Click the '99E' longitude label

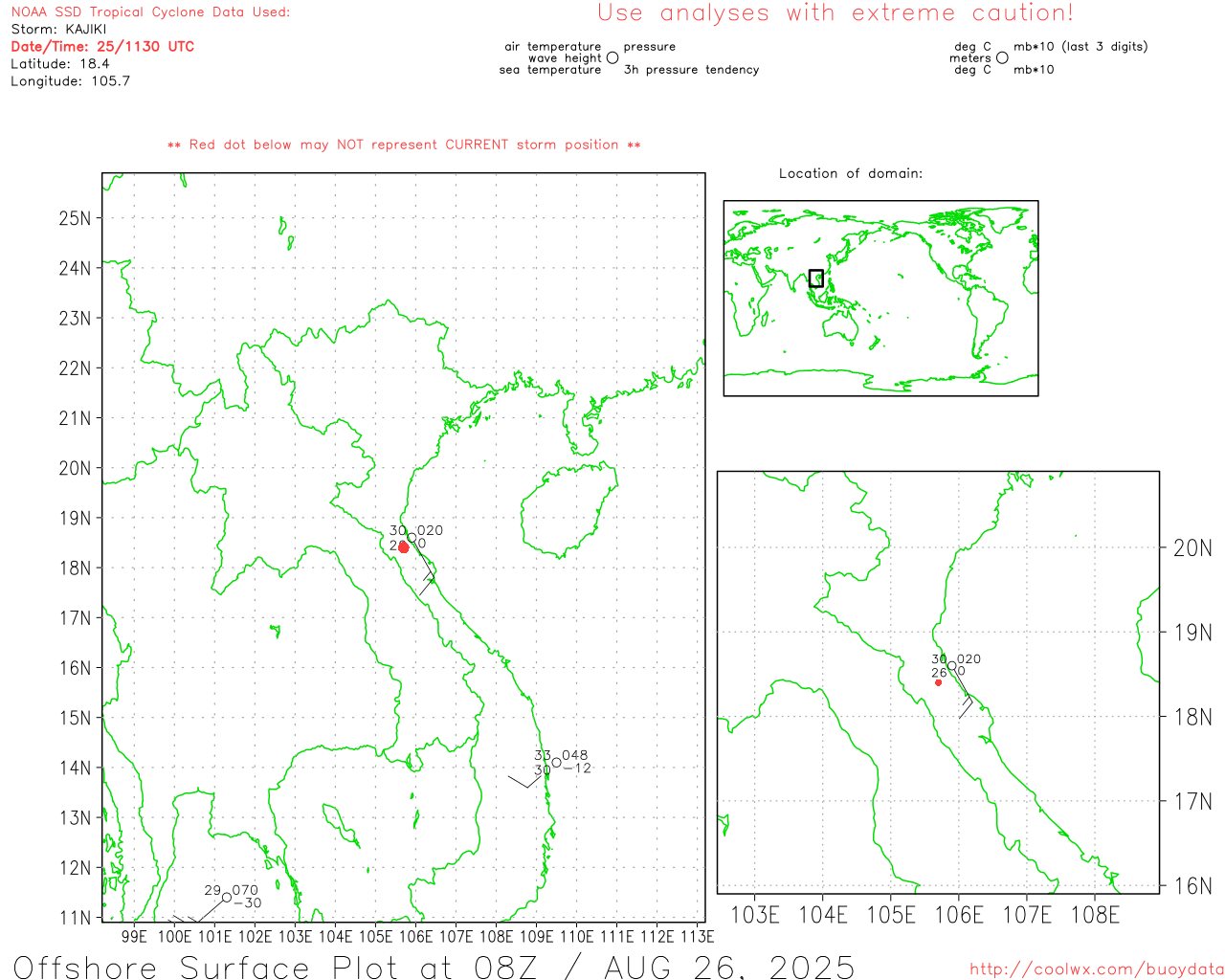click(135, 936)
